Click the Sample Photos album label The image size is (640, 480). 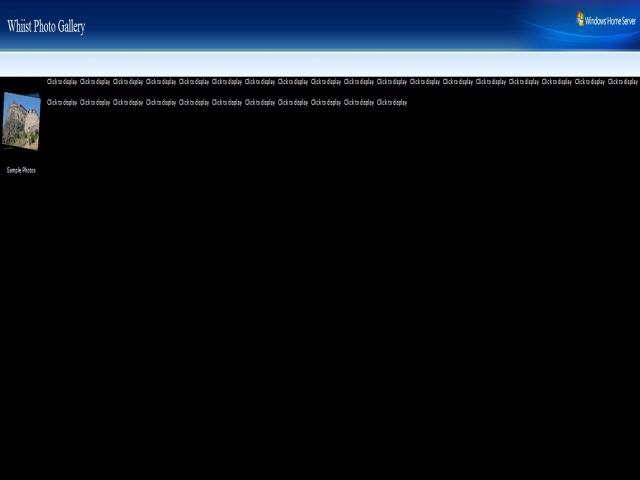pos(21,170)
